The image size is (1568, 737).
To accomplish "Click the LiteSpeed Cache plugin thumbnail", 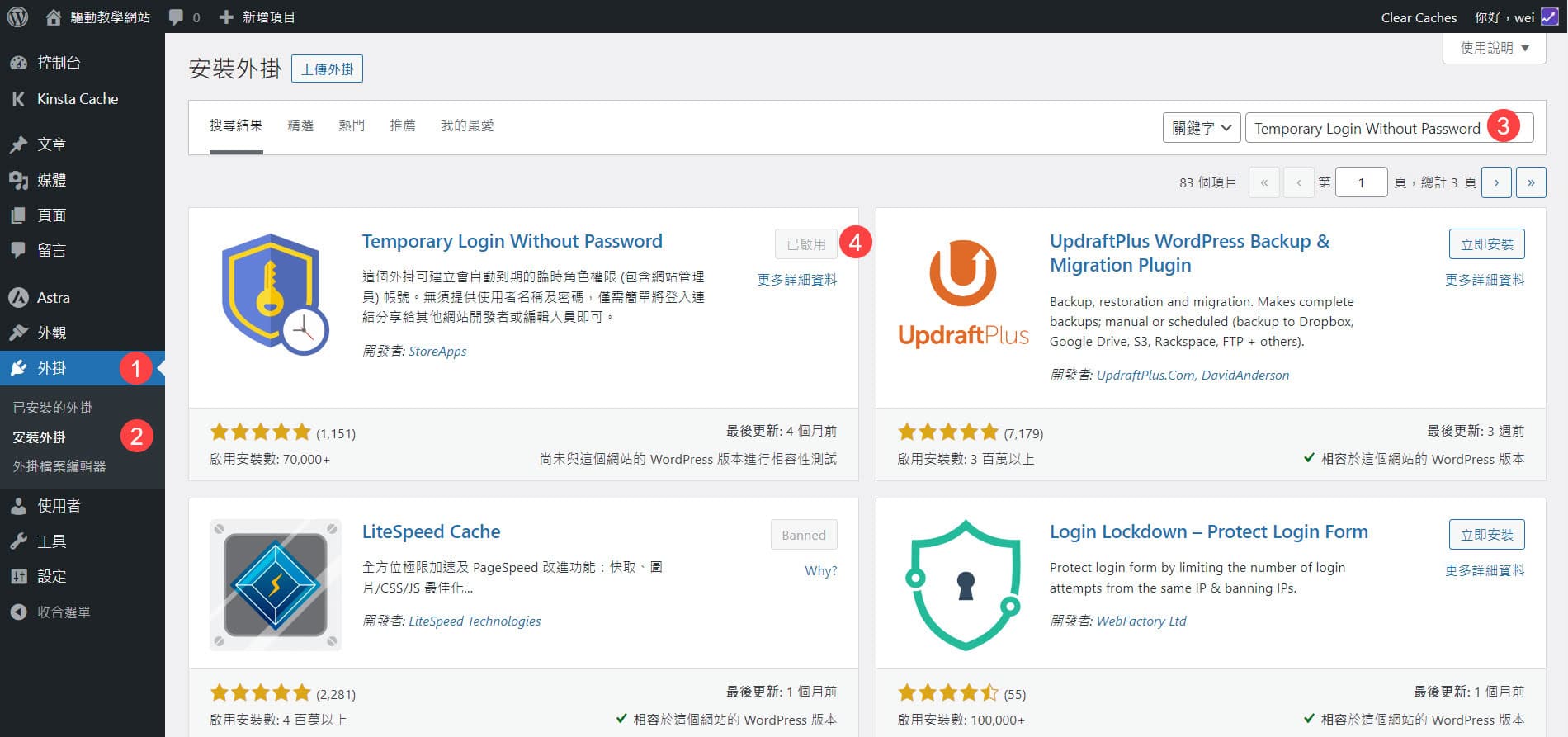I will point(275,584).
